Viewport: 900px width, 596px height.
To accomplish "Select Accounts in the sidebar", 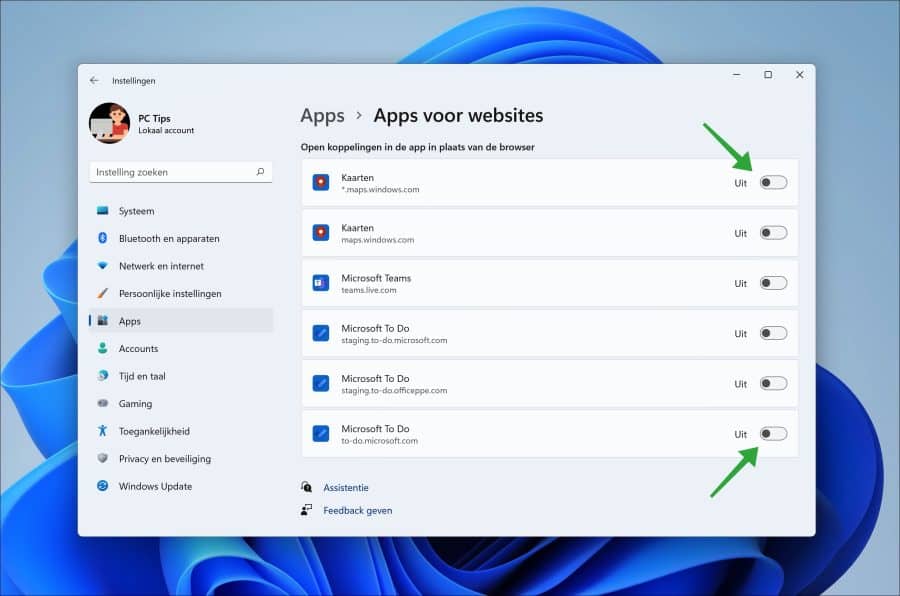I will coord(181,349).
